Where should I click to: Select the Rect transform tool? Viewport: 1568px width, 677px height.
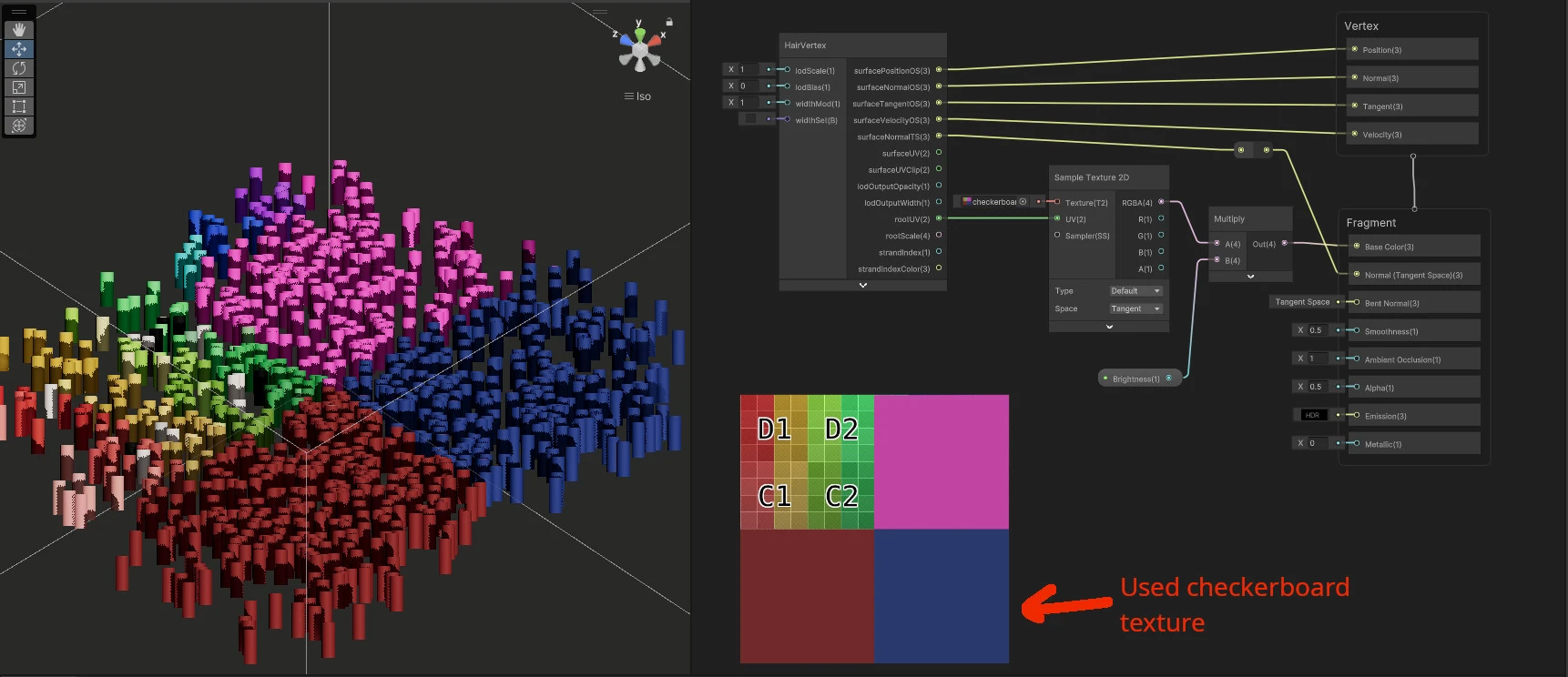pos(19,106)
